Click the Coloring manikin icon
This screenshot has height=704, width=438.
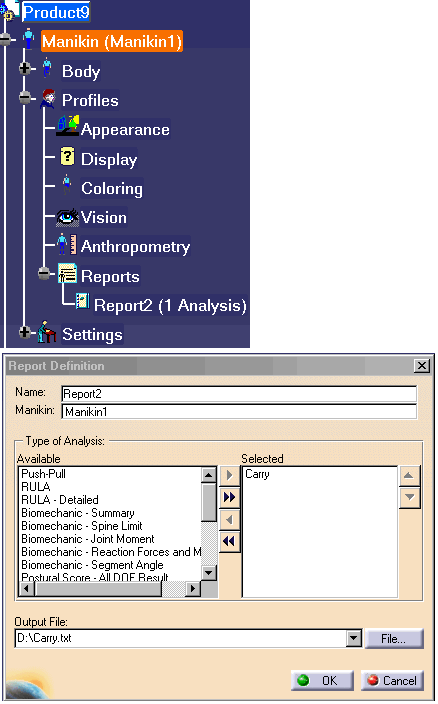pos(67,185)
